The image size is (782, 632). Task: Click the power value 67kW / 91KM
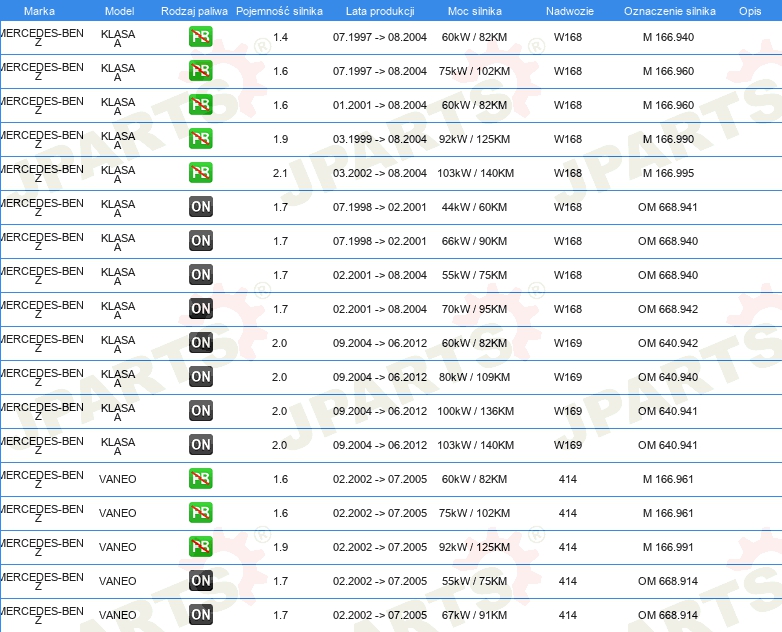point(474,615)
